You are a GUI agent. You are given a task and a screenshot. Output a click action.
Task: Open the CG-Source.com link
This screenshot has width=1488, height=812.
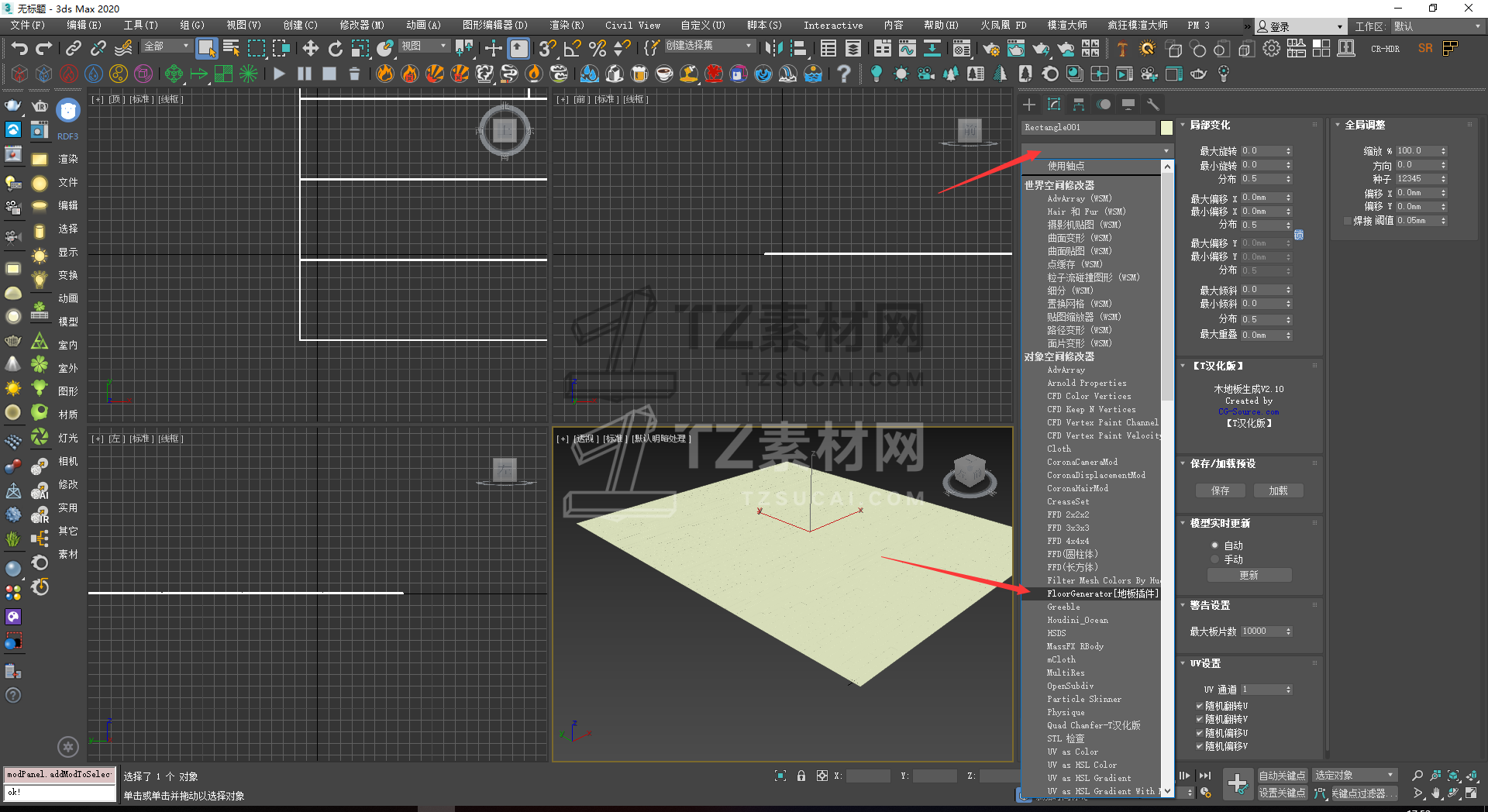(1249, 411)
